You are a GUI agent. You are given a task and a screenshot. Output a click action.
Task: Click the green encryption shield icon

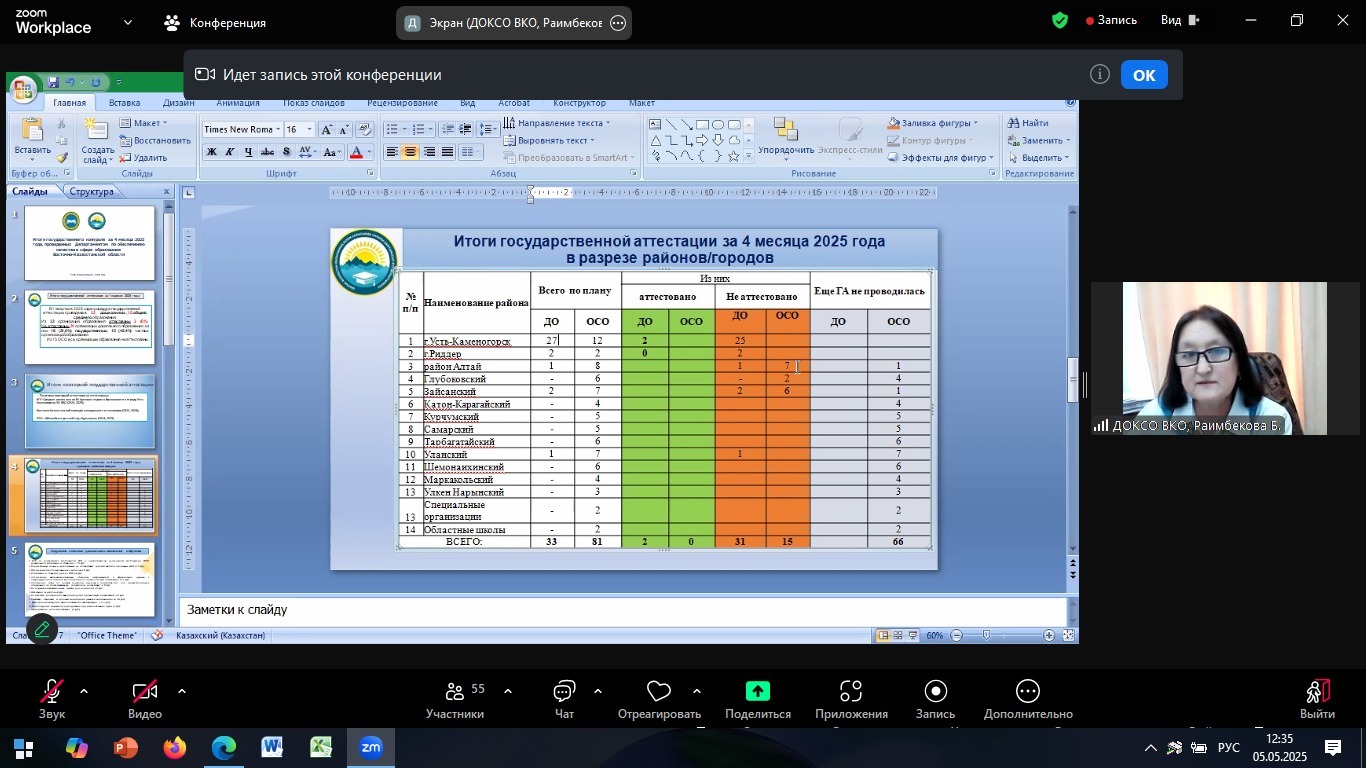coord(1060,20)
